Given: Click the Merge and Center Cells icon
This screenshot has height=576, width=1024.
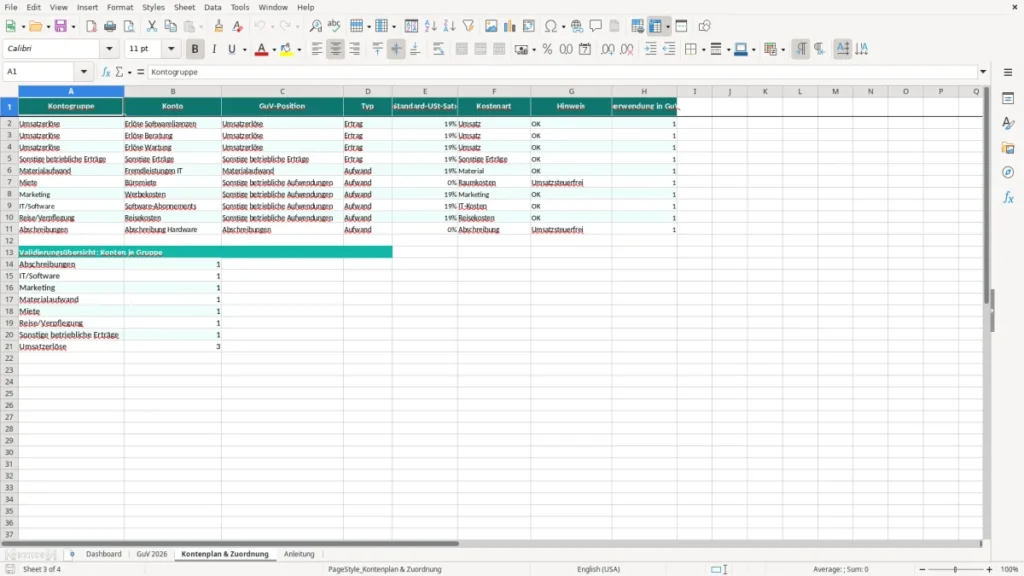Looking at the screenshot, I should [x=462, y=49].
